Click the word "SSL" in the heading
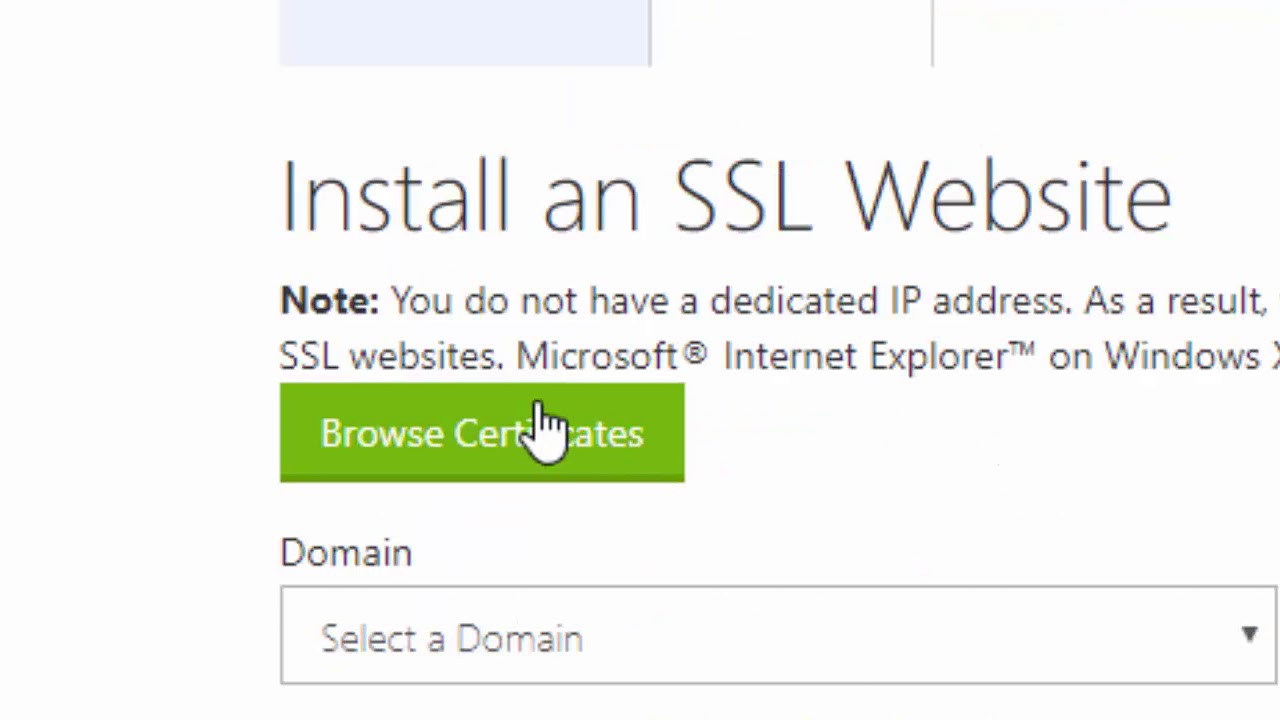The height and width of the screenshot is (720, 1280). pos(741,196)
